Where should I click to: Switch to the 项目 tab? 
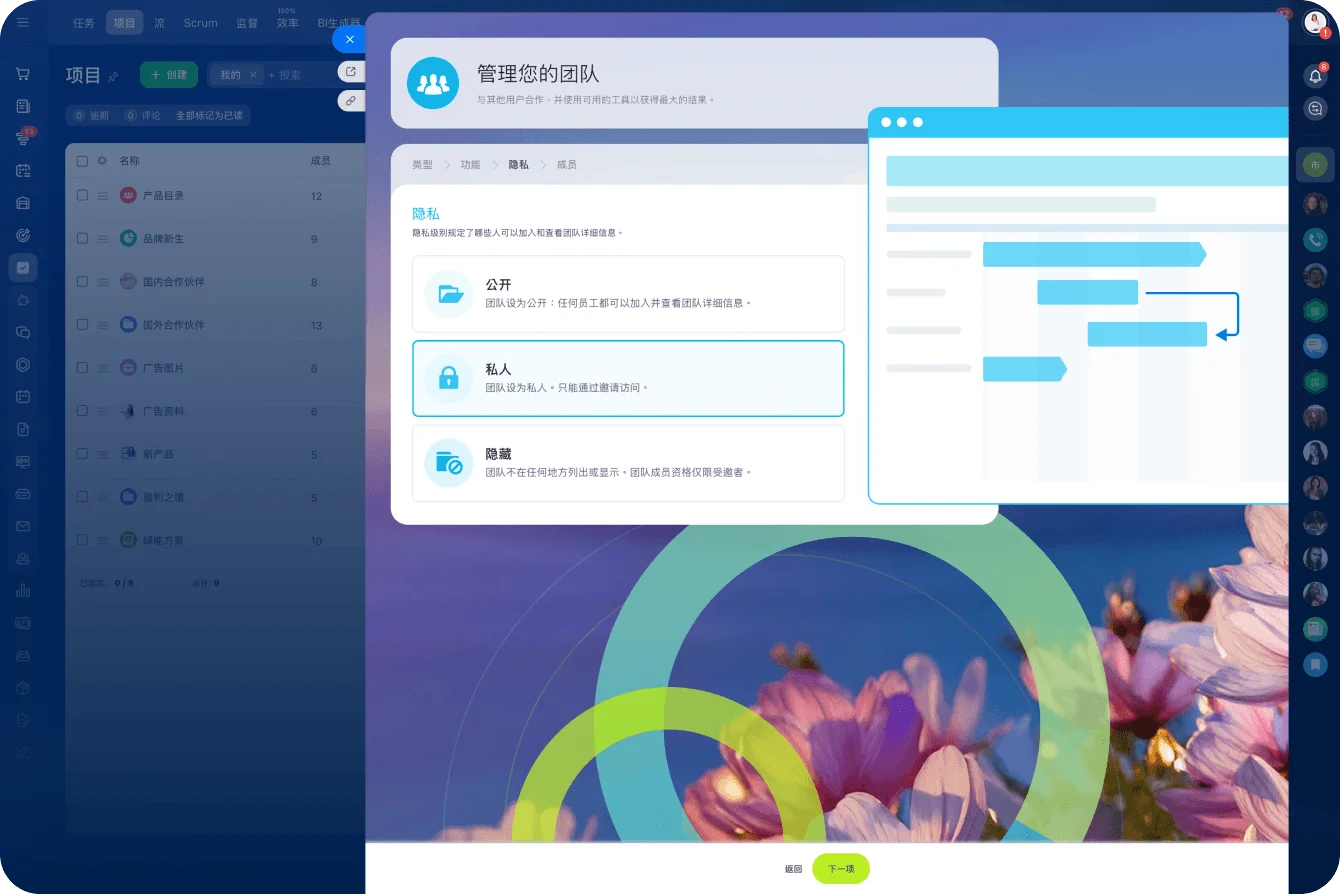tap(124, 23)
